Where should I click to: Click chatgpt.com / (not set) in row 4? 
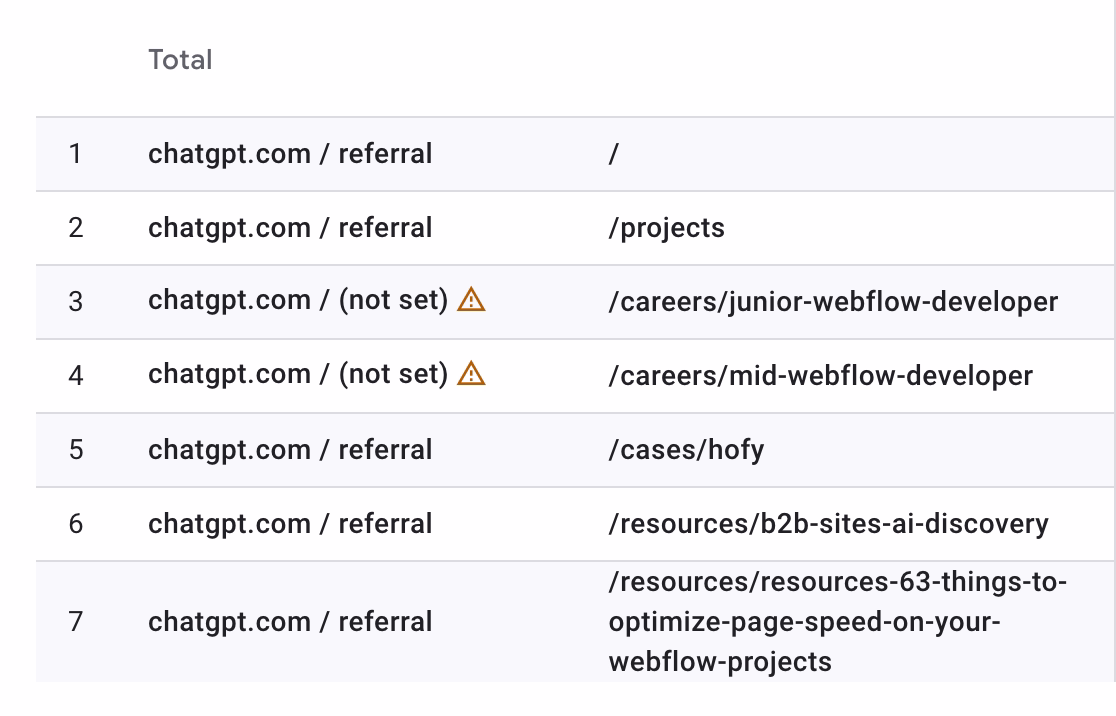(298, 374)
